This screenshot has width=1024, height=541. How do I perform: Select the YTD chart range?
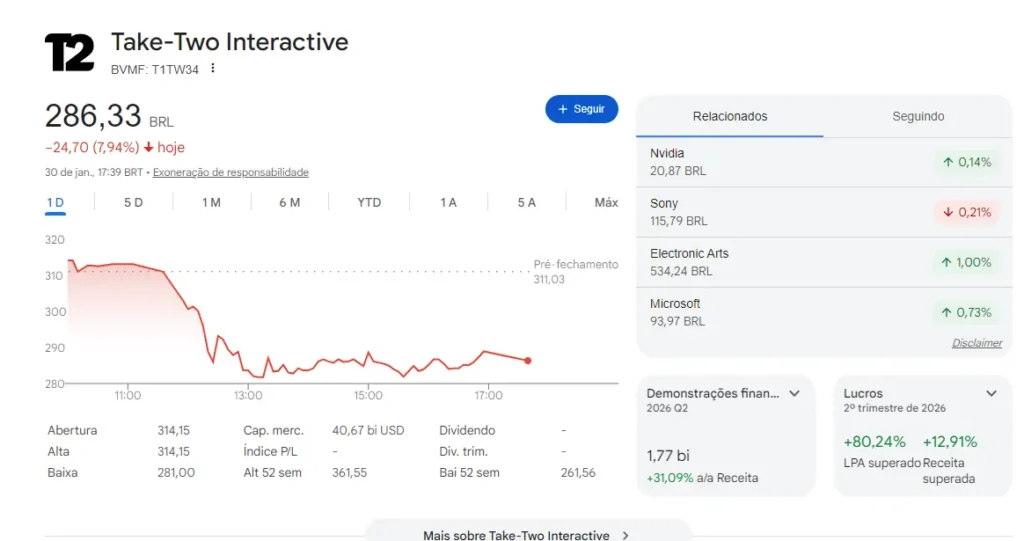tap(369, 203)
